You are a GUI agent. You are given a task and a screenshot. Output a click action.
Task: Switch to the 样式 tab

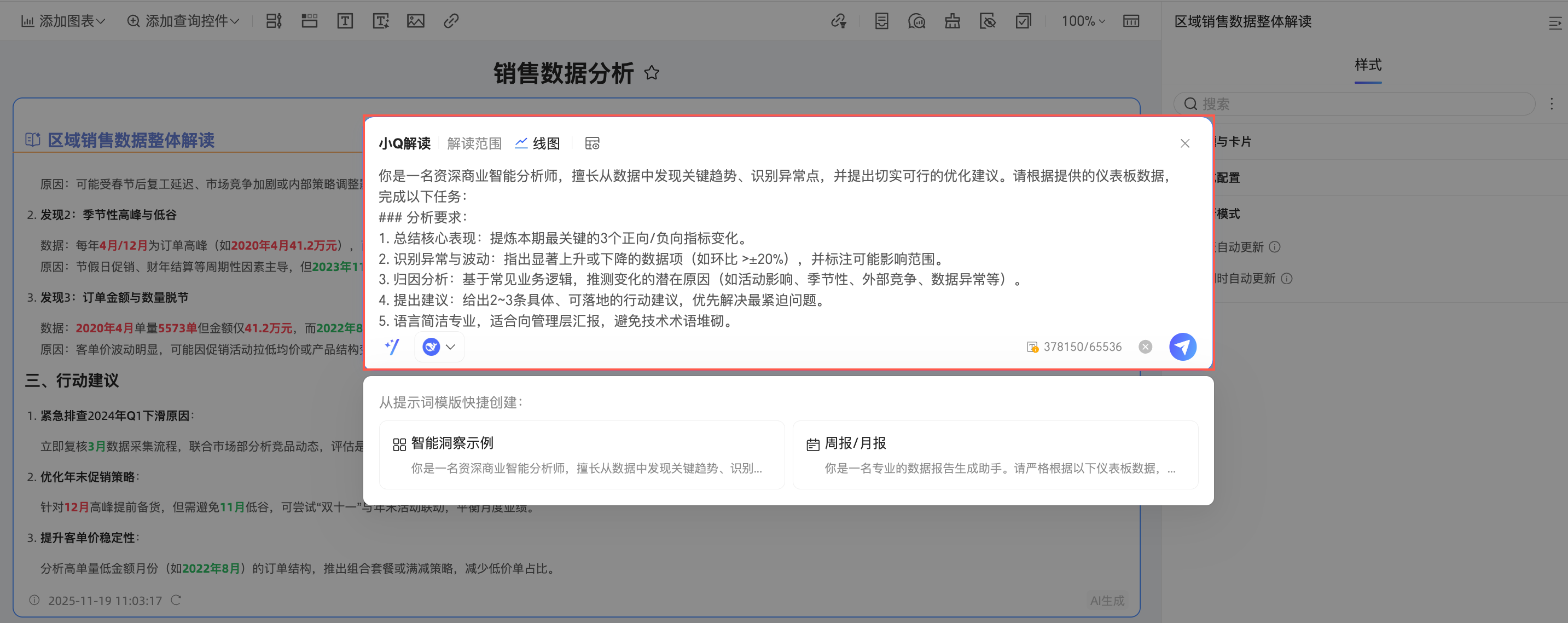point(1367,65)
